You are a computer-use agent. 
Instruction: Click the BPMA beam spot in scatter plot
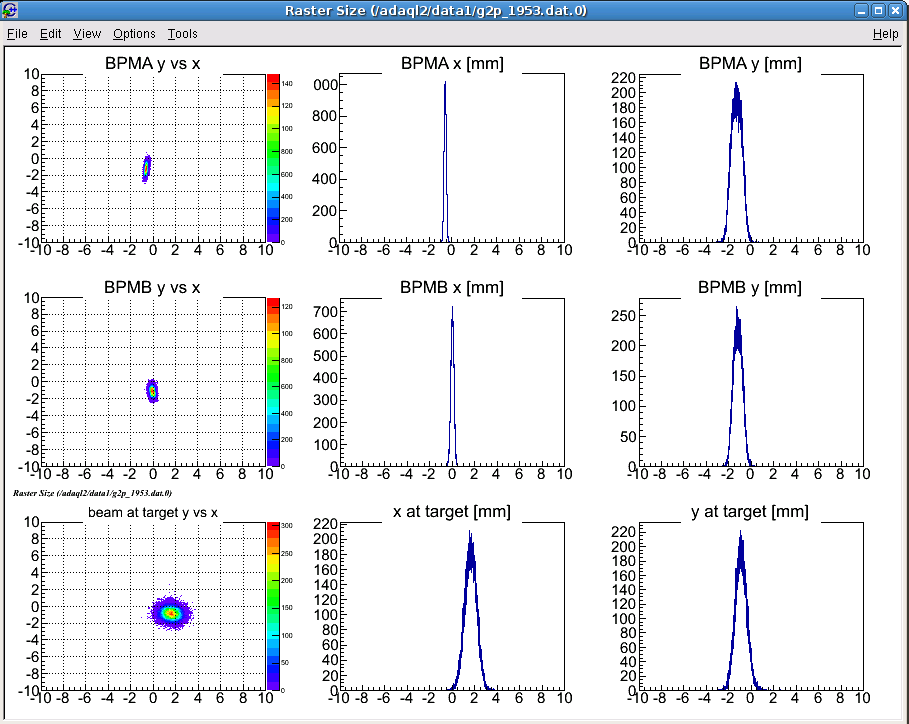[x=146, y=168]
